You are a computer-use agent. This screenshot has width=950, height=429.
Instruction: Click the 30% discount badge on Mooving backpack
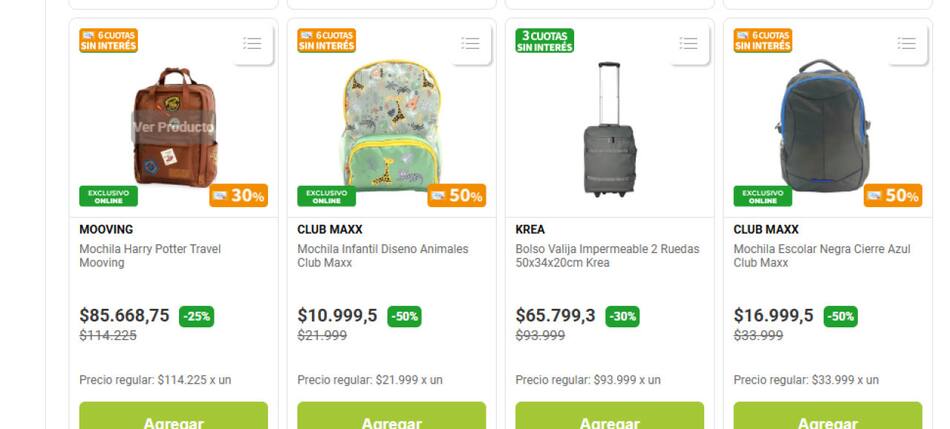click(238, 196)
